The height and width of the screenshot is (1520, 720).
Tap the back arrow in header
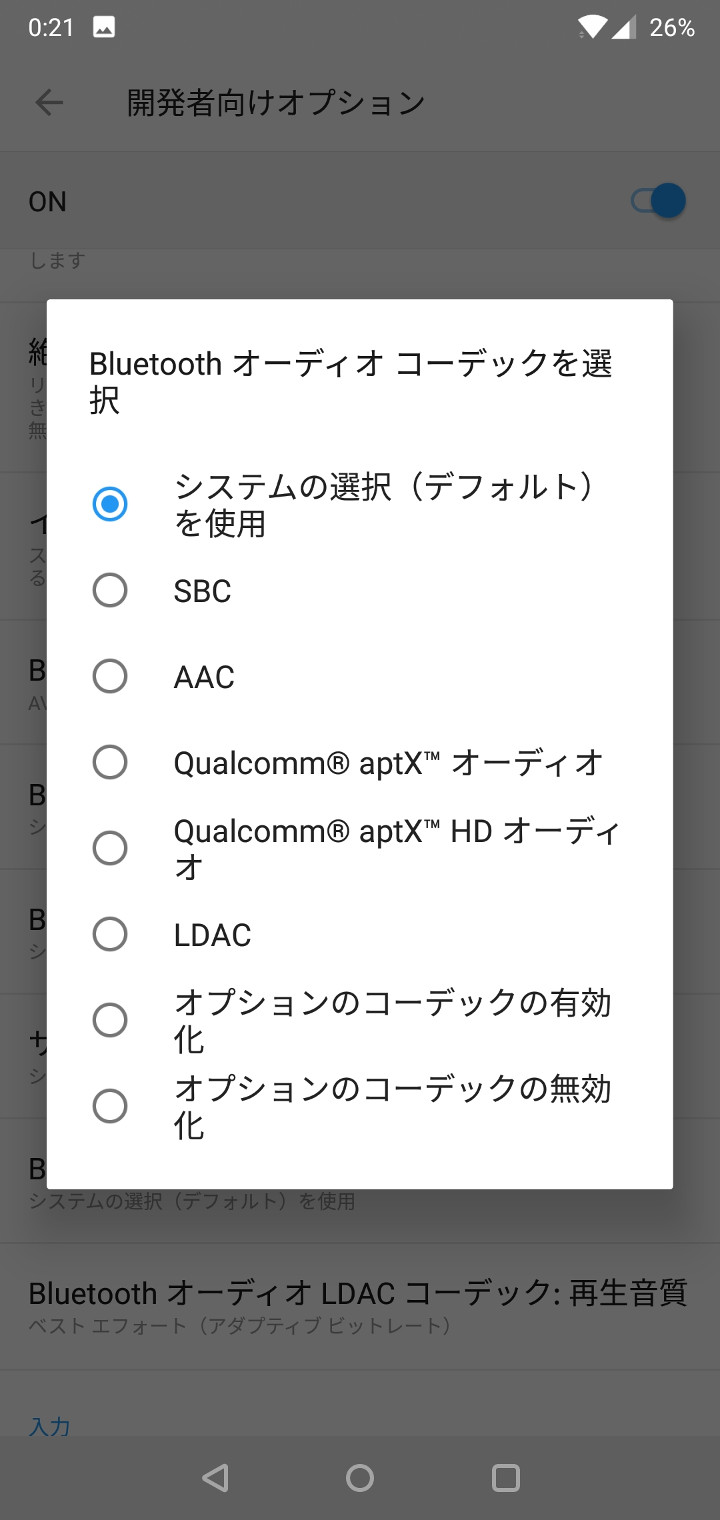point(49,102)
